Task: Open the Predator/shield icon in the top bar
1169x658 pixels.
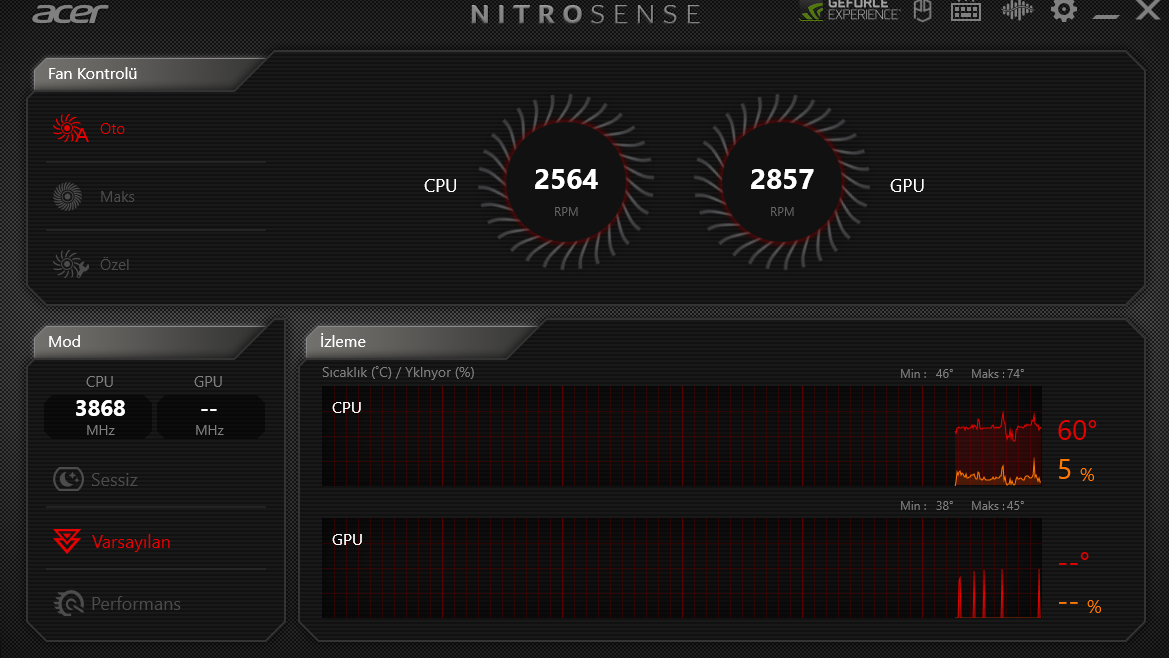Action: pyautogui.click(x=923, y=10)
